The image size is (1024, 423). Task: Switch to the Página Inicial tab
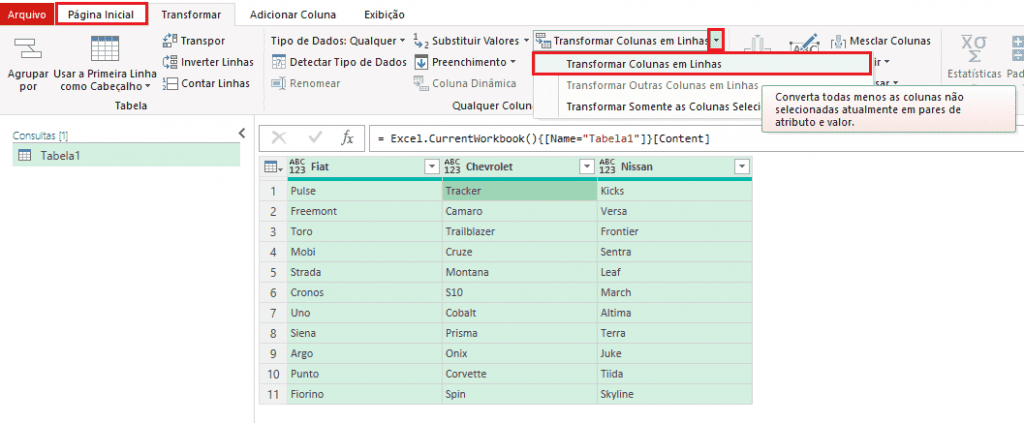(101, 14)
